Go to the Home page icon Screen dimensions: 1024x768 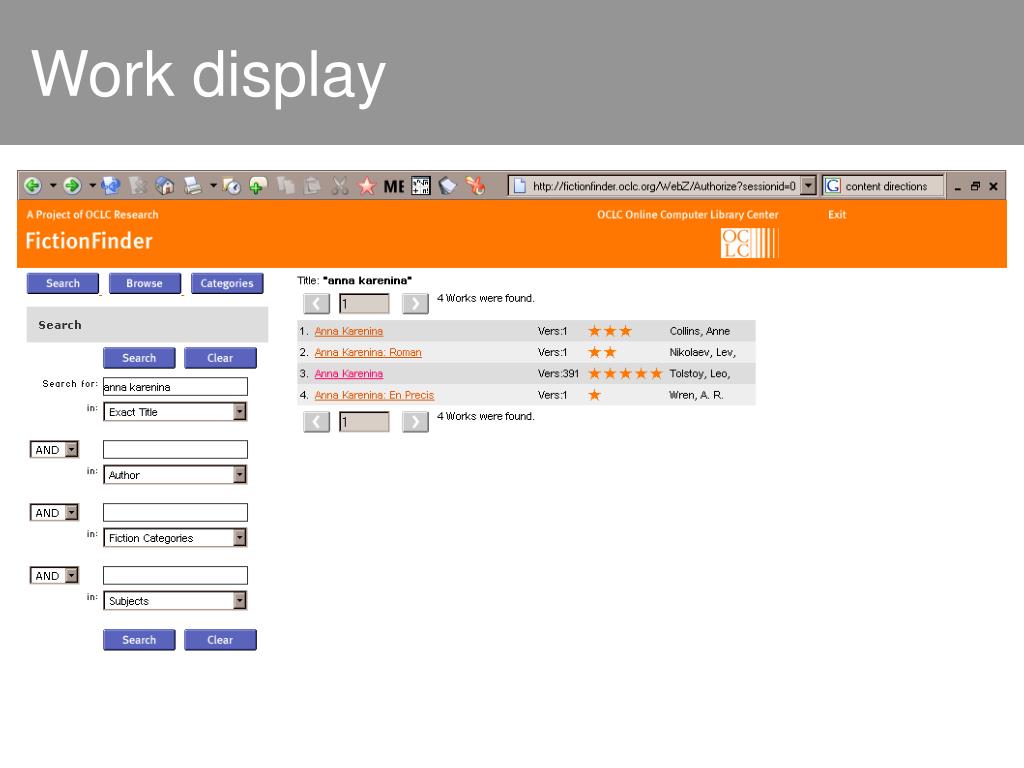(x=165, y=186)
